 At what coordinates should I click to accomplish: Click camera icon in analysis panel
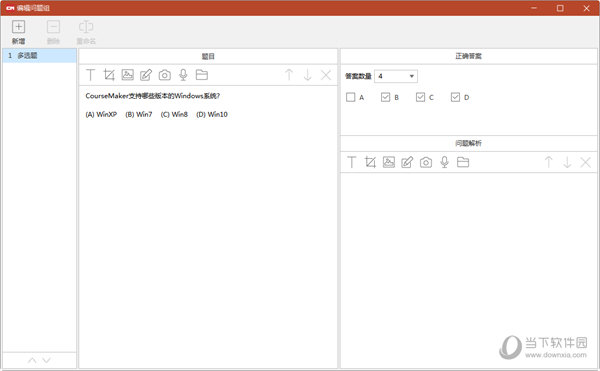[x=426, y=162]
